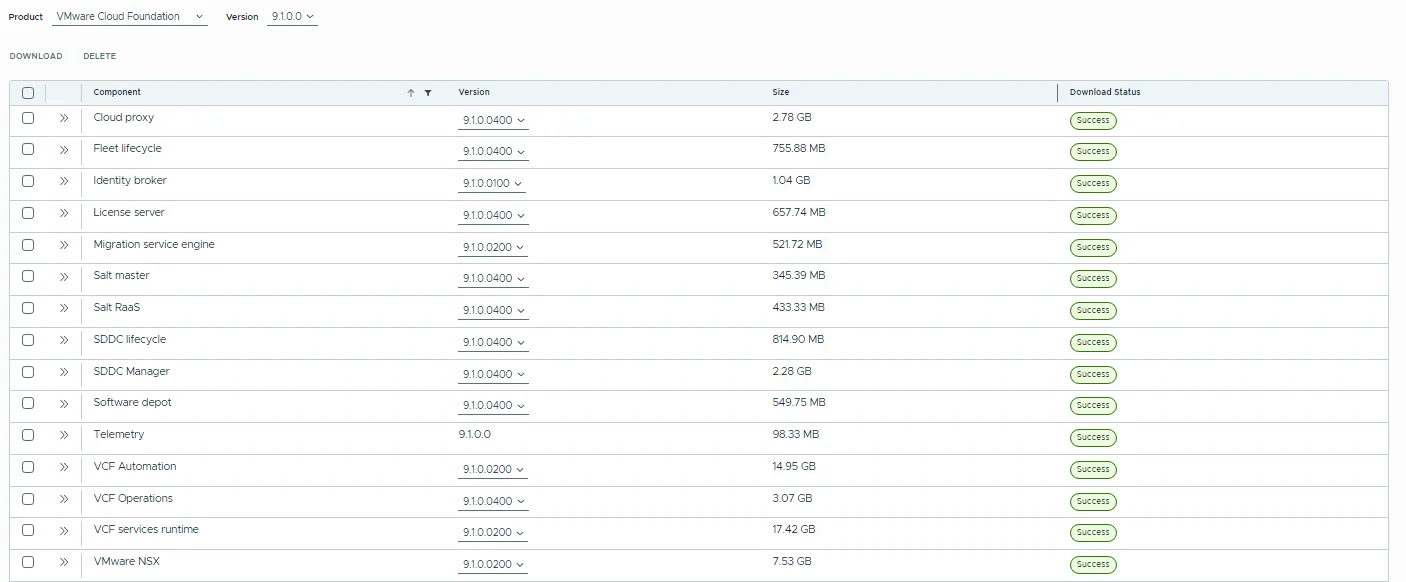Click the VCF services runtime component name
The width and height of the screenshot is (1406, 582).
click(146, 530)
